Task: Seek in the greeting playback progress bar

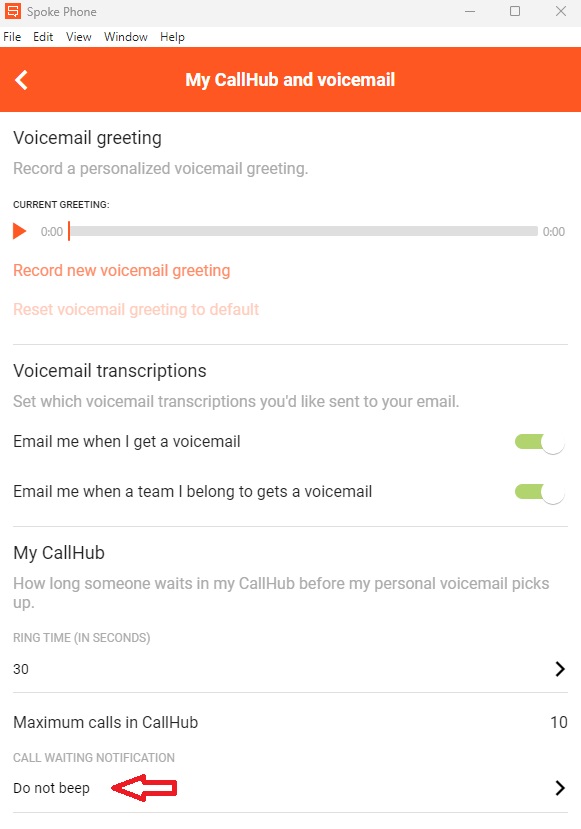Action: pos(303,231)
